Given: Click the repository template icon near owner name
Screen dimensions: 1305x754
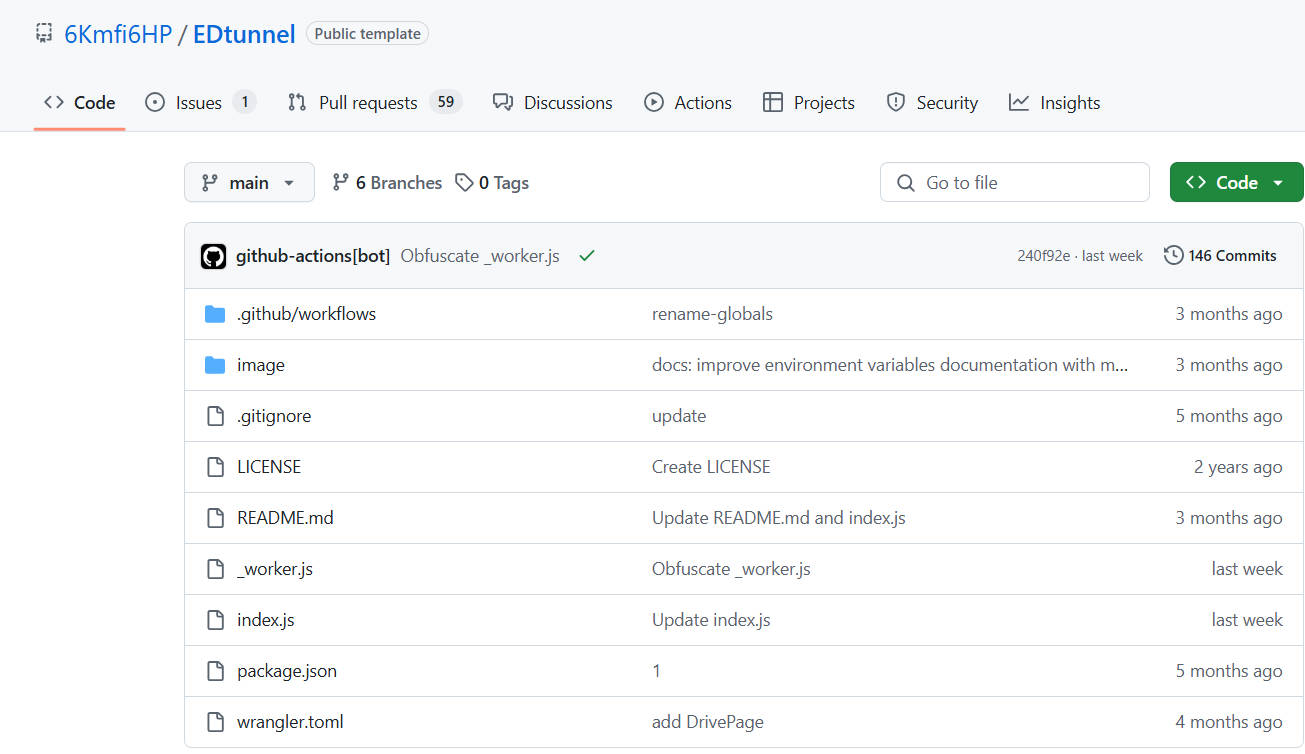Looking at the screenshot, I should [44, 34].
